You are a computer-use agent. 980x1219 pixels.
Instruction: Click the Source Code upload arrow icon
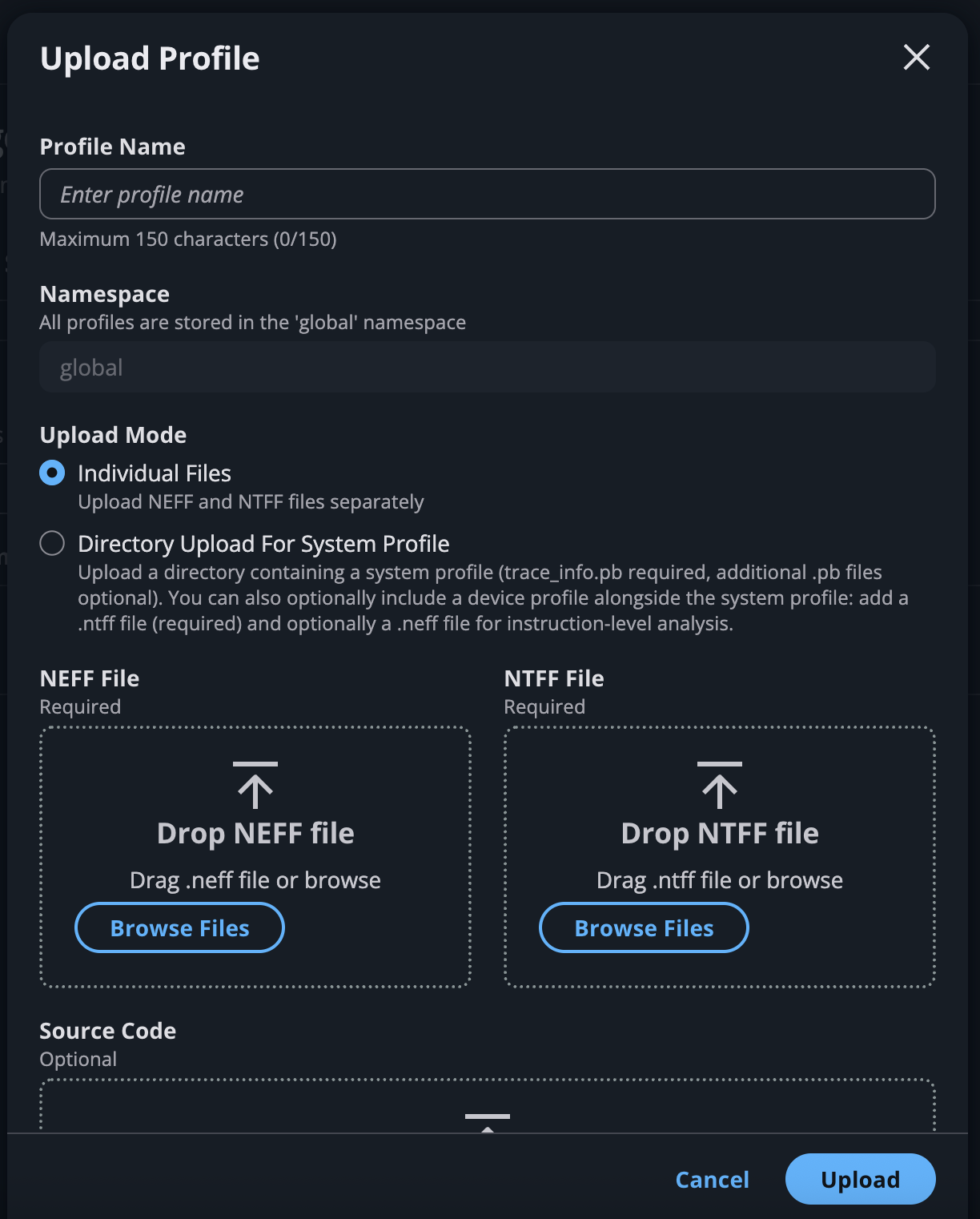488,1123
